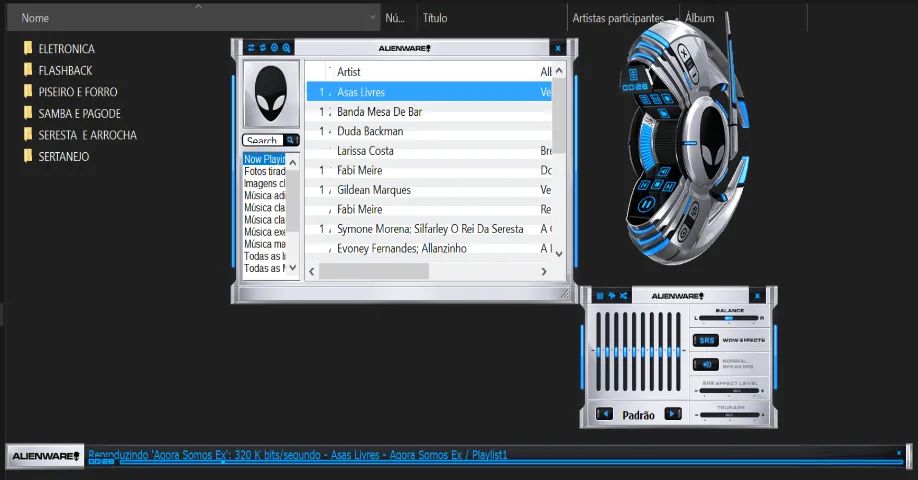Click the next track button on round player
This screenshot has width=918, height=480.
pyautogui.click(x=670, y=186)
